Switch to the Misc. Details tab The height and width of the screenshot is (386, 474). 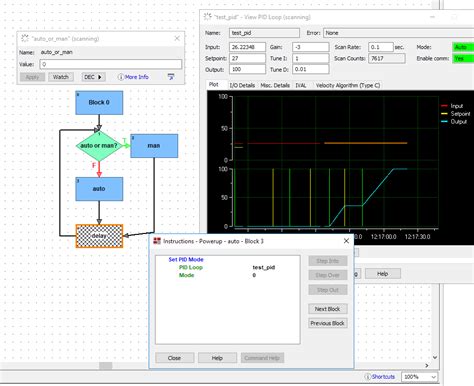pos(275,85)
